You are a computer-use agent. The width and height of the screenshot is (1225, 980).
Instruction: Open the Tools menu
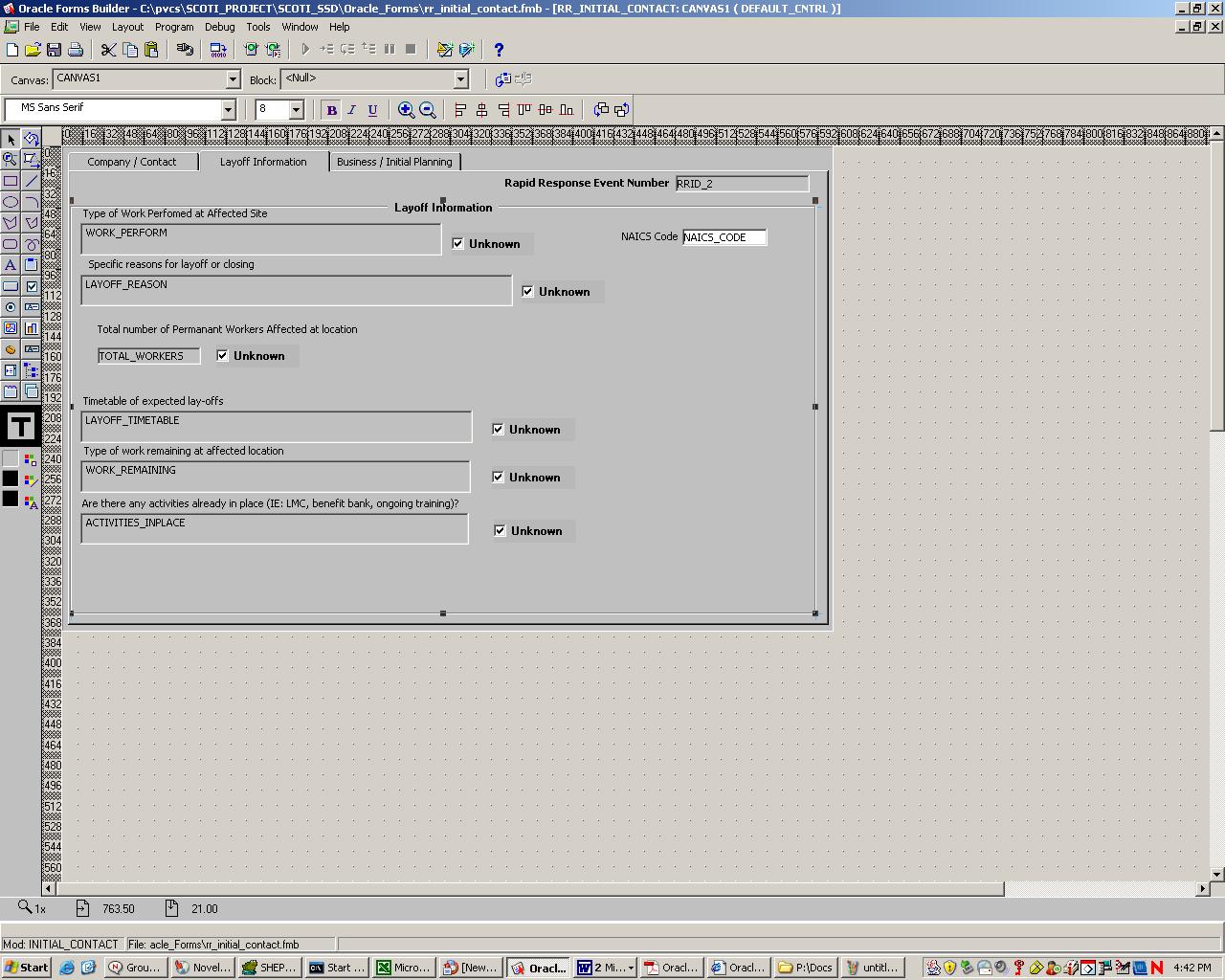coord(258,27)
